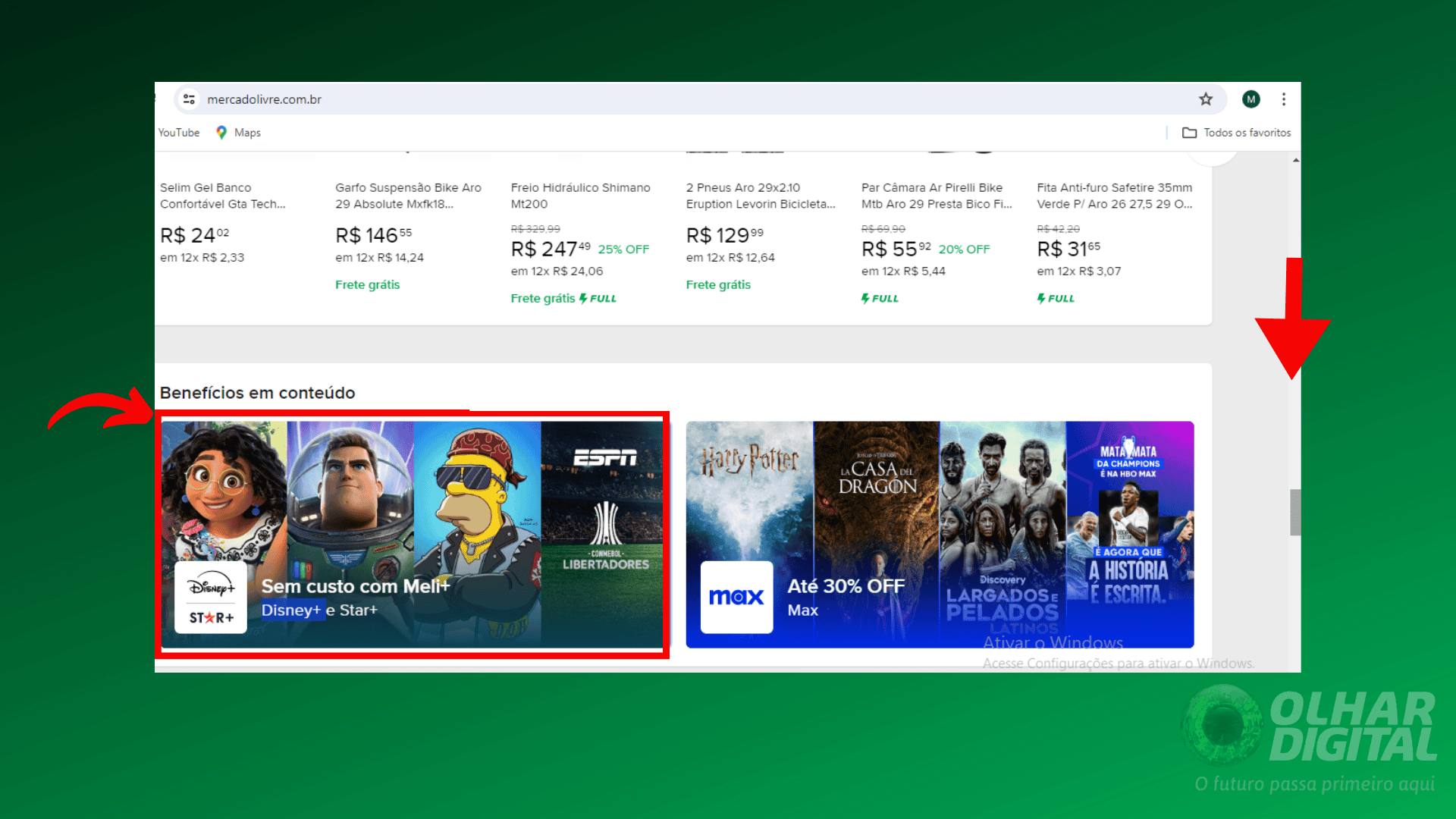Click the ESPN logo in Disney banner
This screenshot has width=1456, height=819.
[605, 457]
